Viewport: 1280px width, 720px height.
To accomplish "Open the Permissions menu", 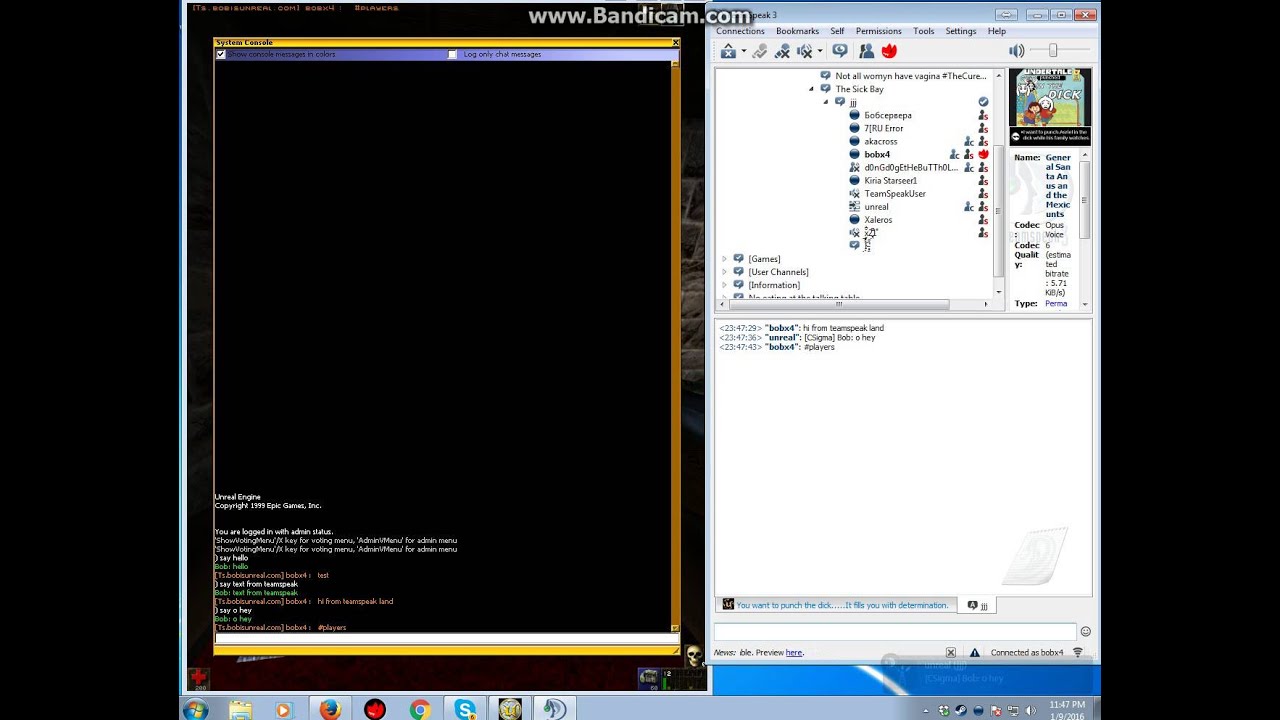I will tap(878, 31).
